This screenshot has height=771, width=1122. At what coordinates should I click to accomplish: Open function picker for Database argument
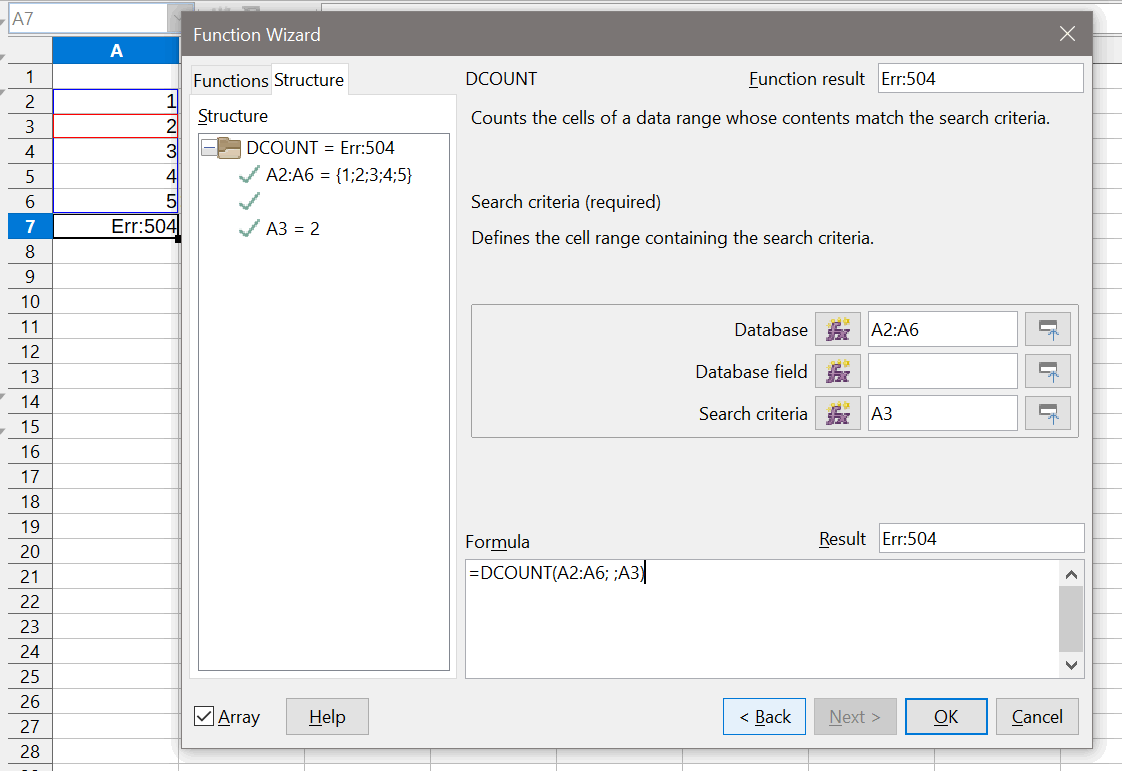click(837, 329)
